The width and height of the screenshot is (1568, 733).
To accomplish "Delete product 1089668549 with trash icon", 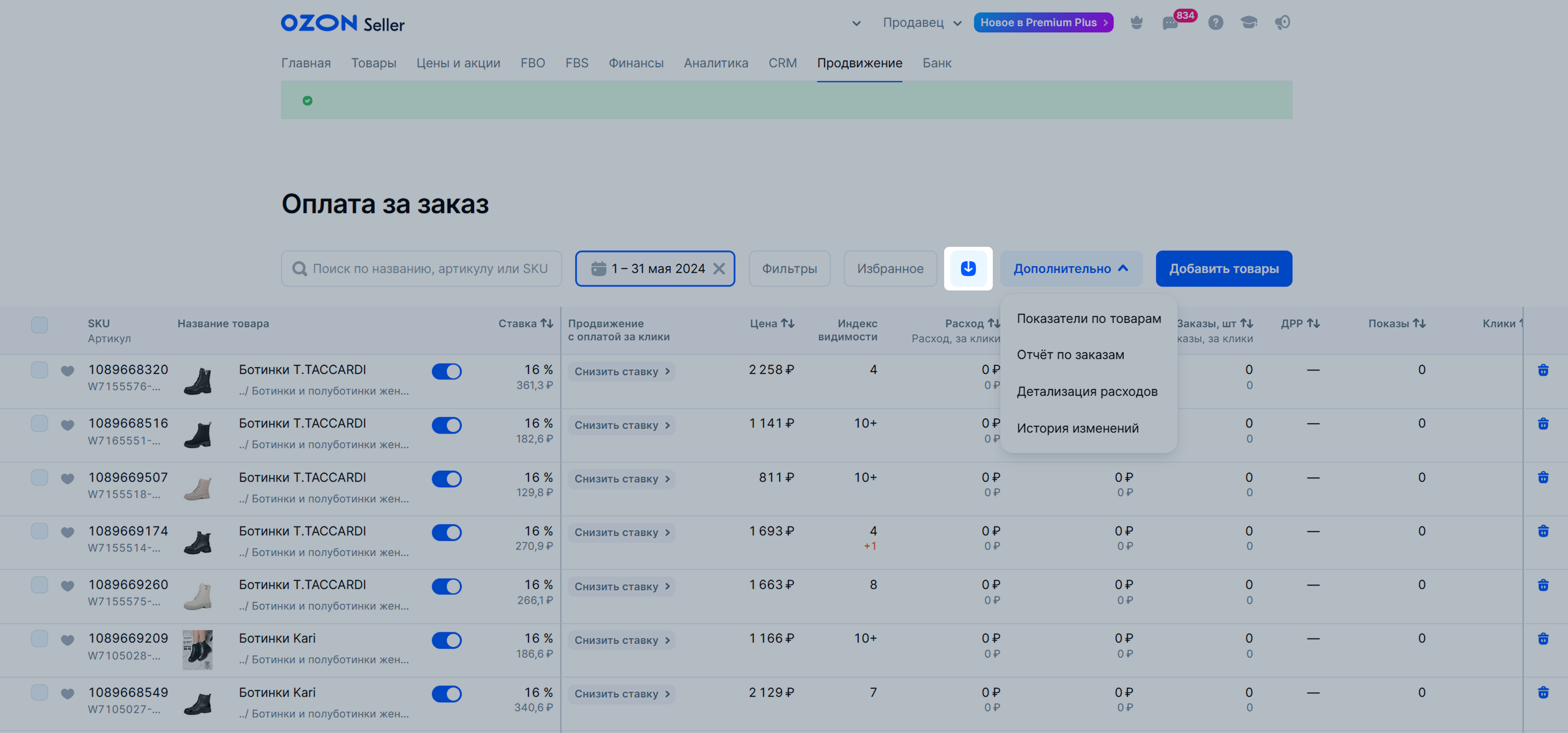I will click(1542, 692).
